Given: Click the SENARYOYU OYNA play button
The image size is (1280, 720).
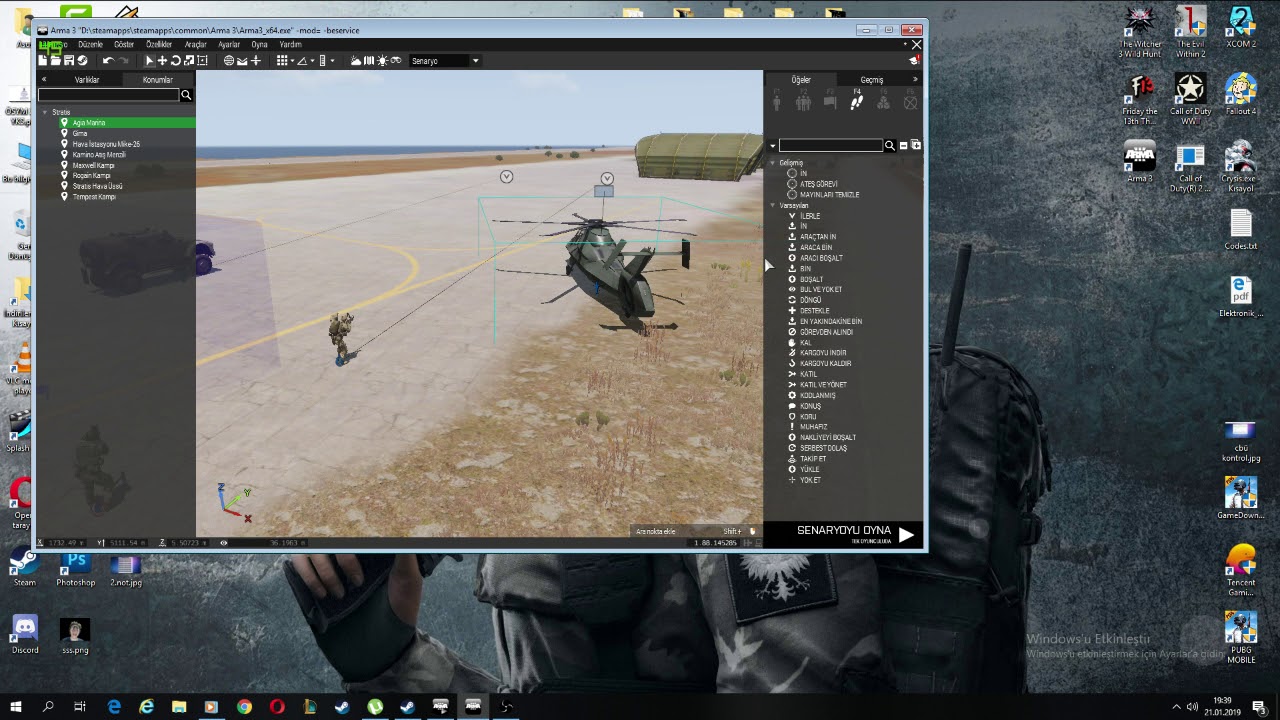Looking at the screenshot, I should point(843,534).
